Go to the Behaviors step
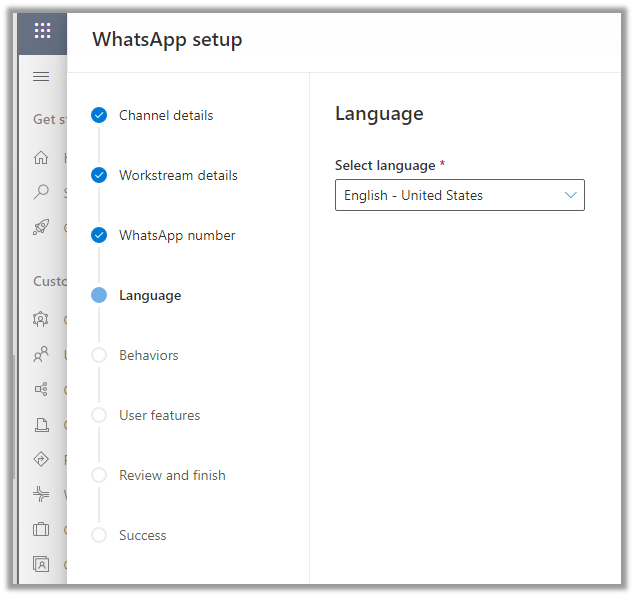Screen dimensions: 634x597 148,355
